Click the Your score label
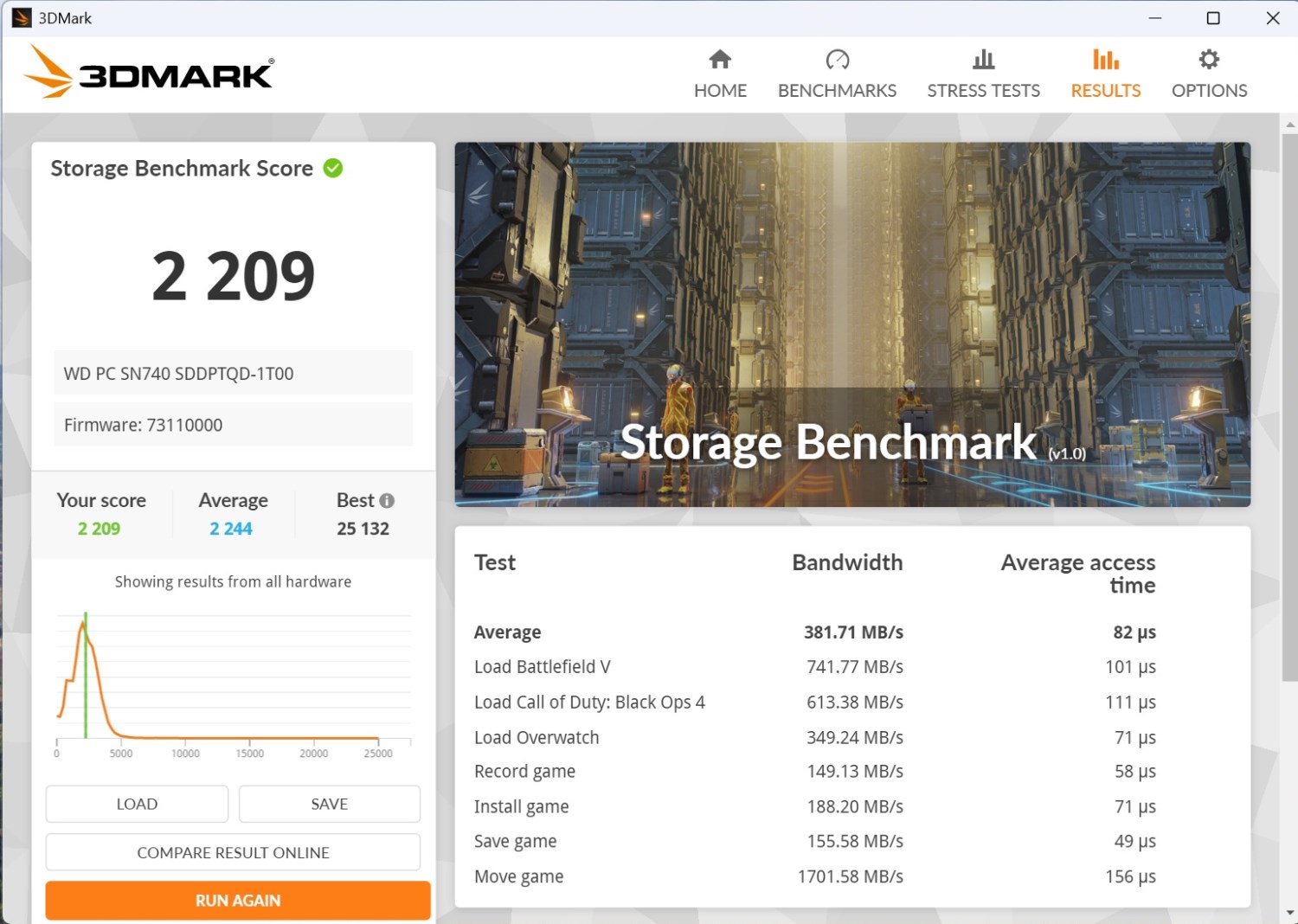 [x=101, y=500]
